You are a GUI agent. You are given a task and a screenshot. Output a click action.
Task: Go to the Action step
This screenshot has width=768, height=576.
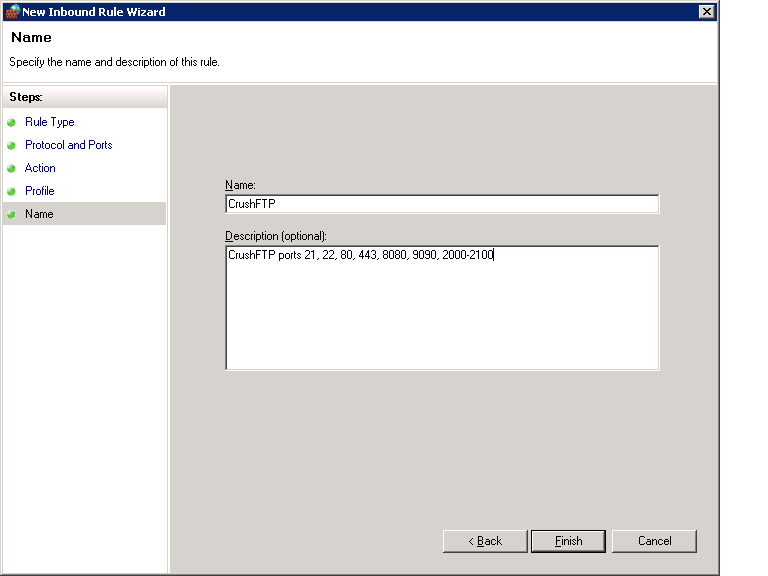point(40,168)
